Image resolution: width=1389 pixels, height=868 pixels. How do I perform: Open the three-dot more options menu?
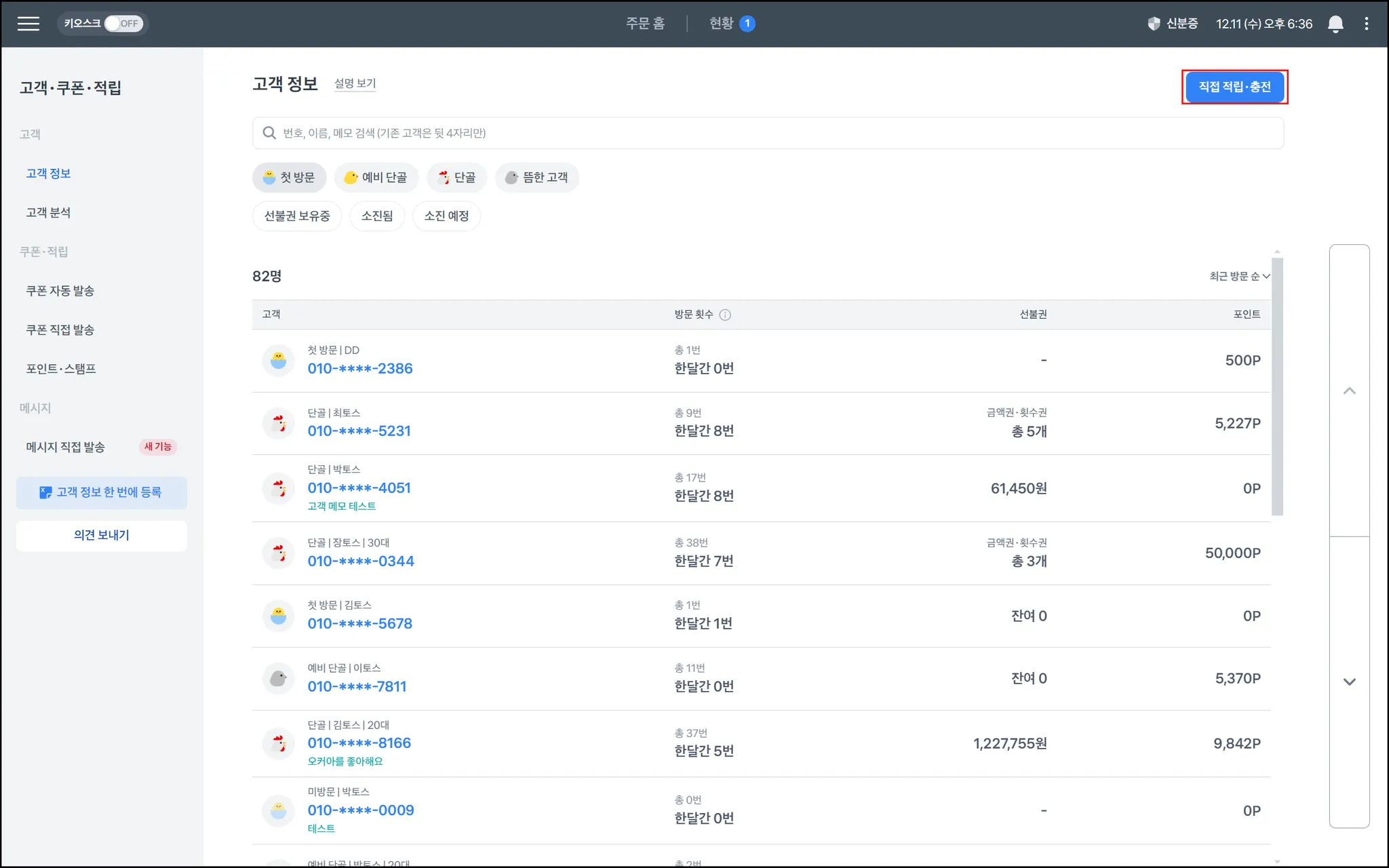(1366, 24)
